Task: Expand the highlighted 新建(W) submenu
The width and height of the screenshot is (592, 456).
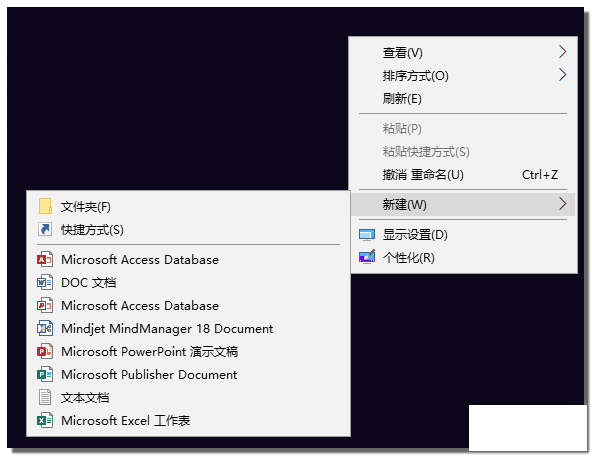Action: click(x=463, y=204)
